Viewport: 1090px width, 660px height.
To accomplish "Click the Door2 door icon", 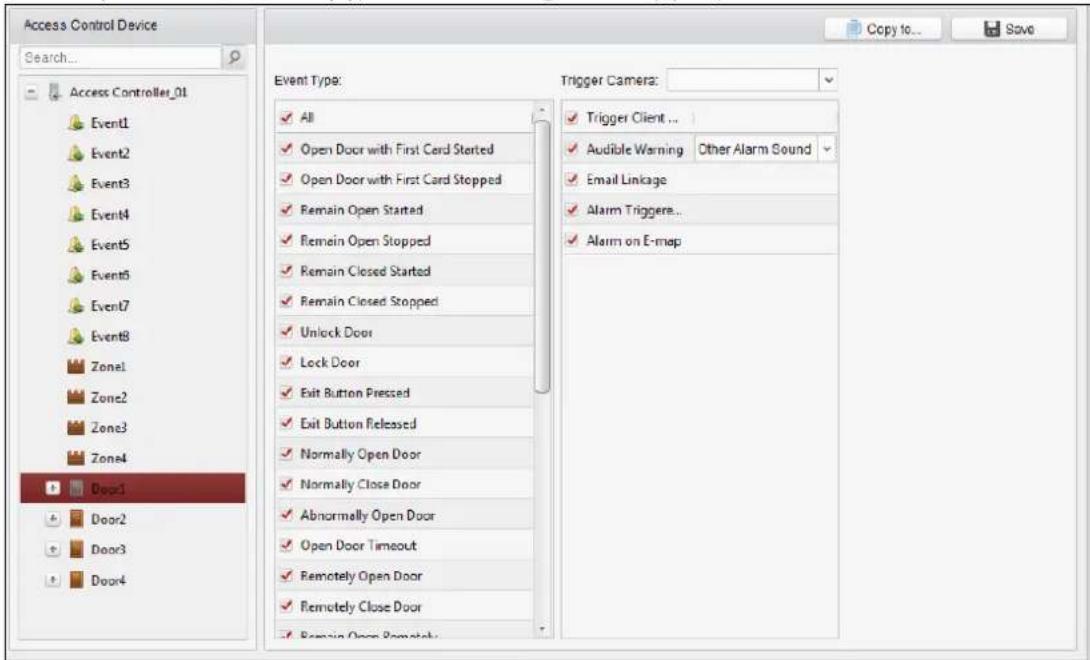I will pos(76,519).
